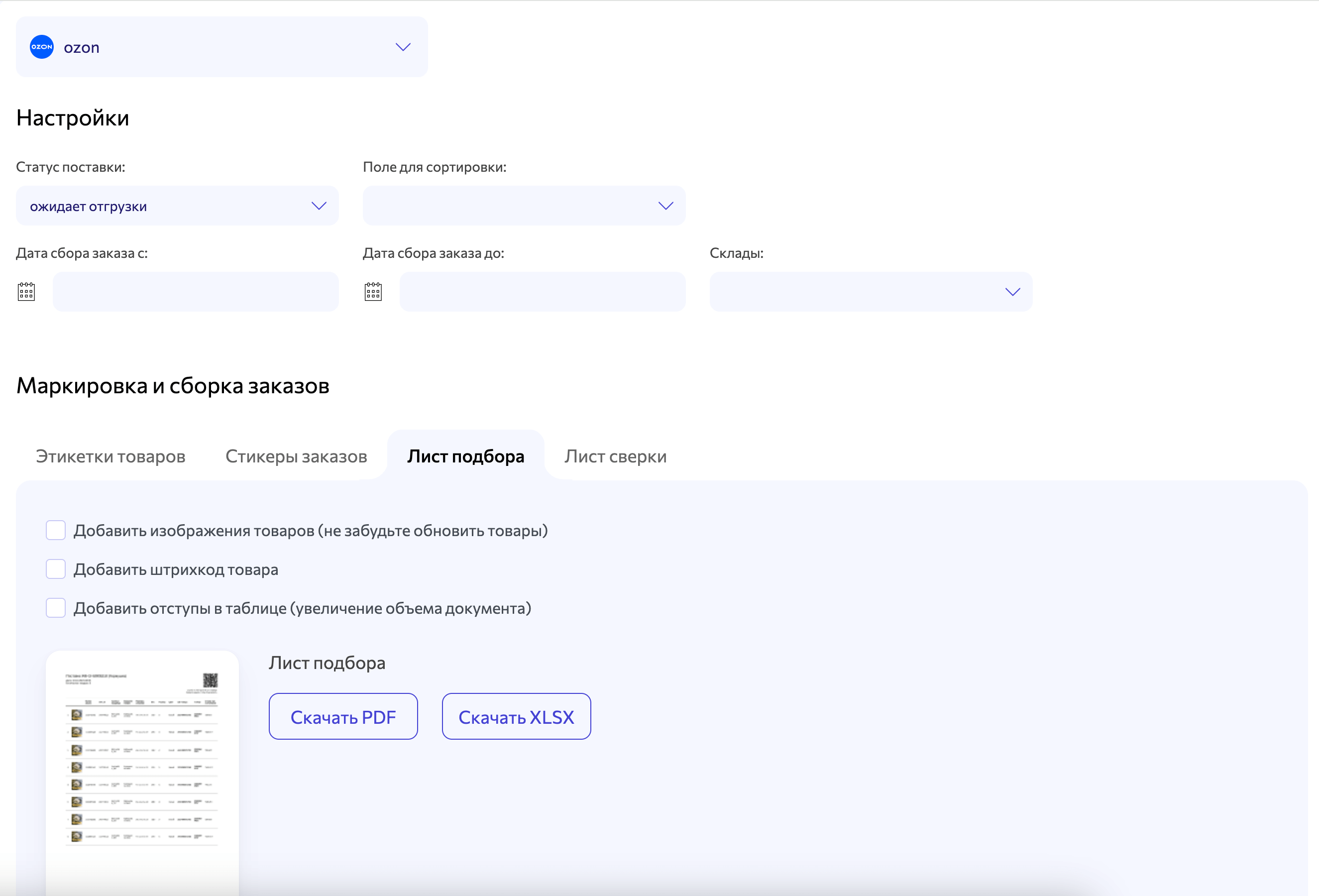Go to Лист сверки tab
The width and height of the screenshot is (1319, 896).
(615, 456)
